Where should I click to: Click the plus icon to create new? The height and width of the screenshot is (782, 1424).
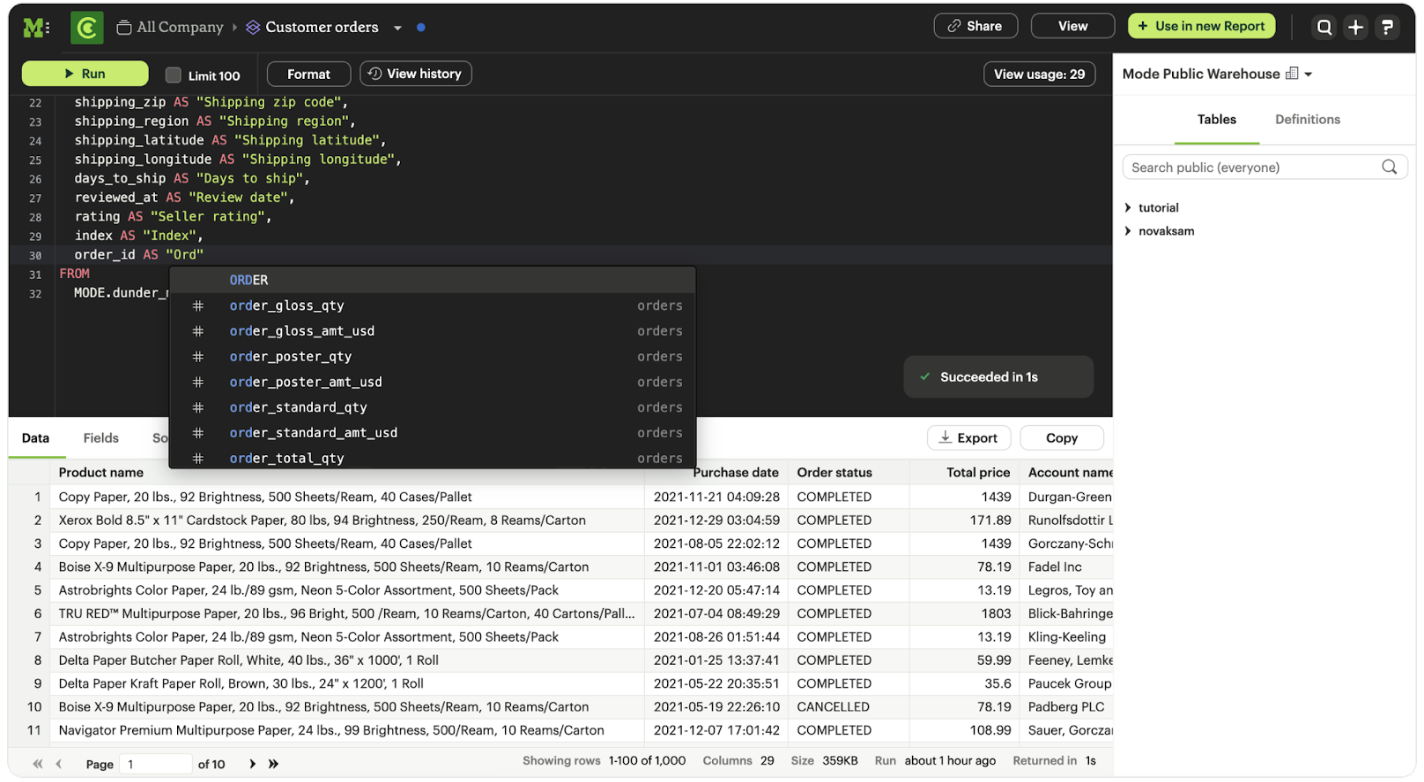click(x=1355, y=28)
